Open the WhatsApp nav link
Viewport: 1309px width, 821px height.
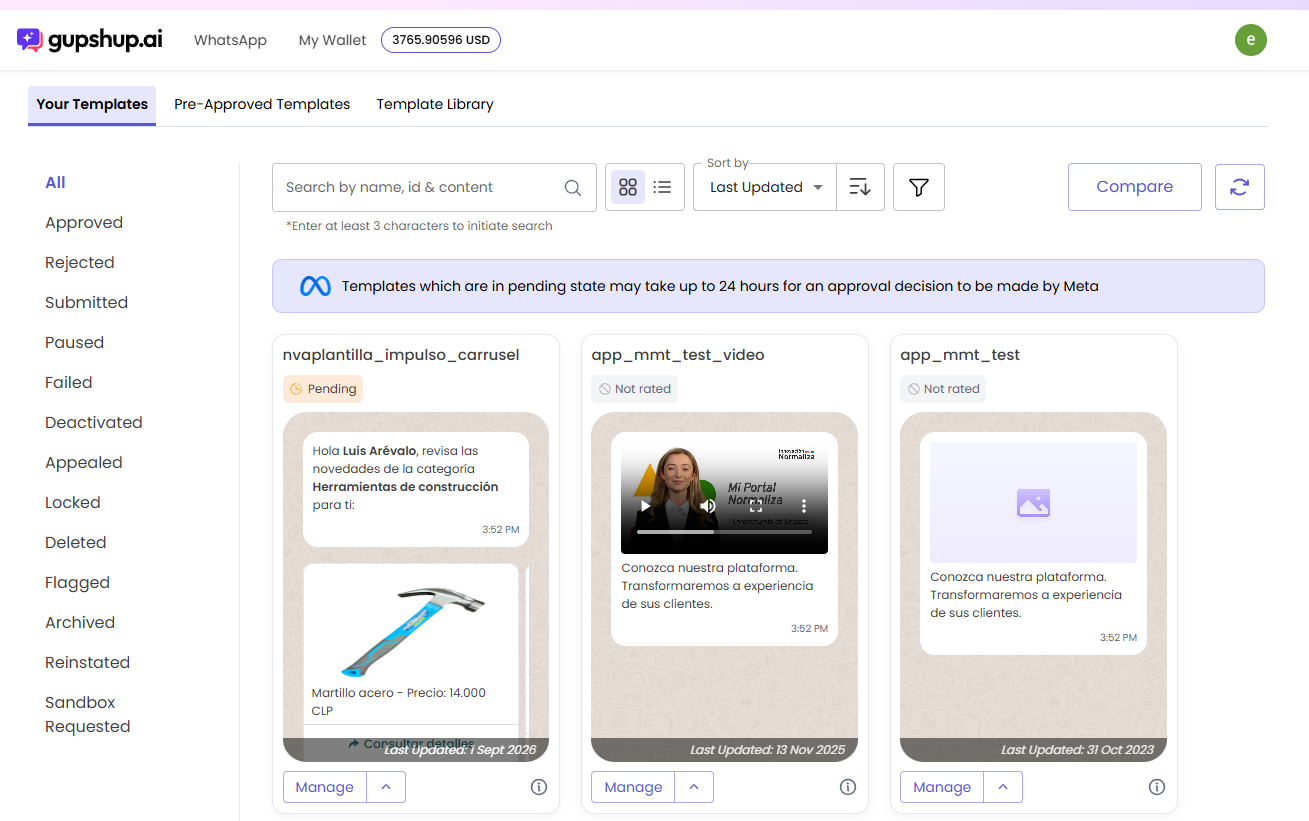pyautogui.click(x=230, y=40)
